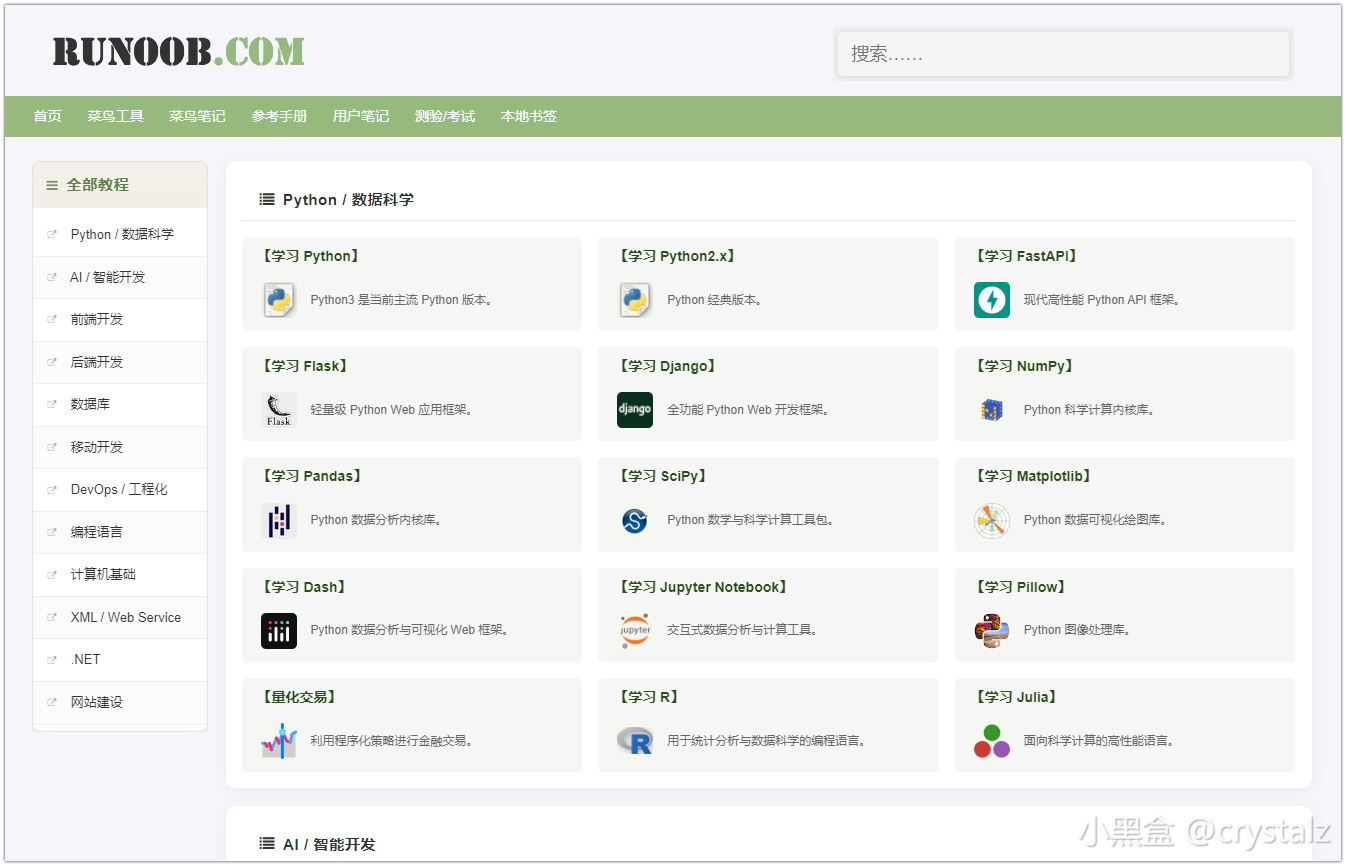Select Python / 数据科学 in the sidebar
The image size is (1346, 866).
click(122, 235)
